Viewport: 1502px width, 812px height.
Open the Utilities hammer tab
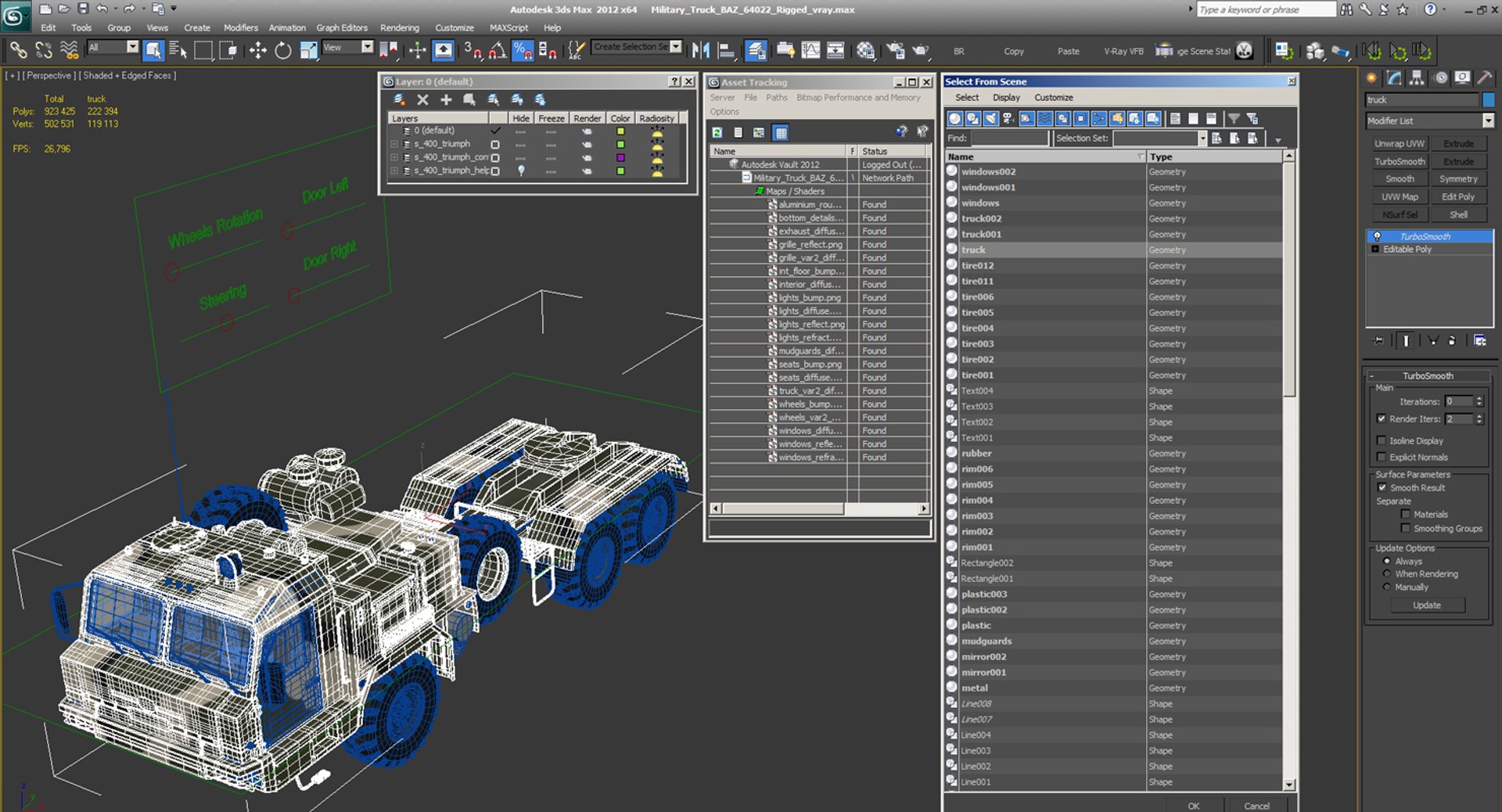pos(1485,77)
